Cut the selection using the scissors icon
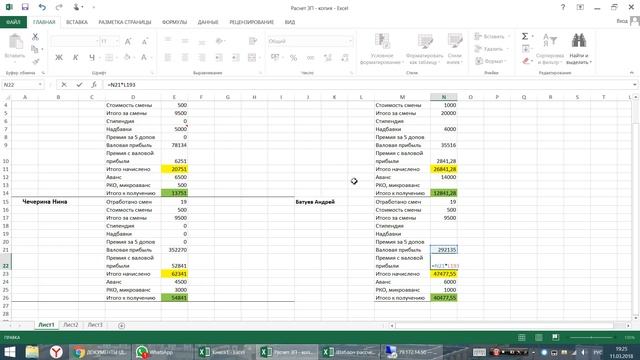This screenshot has width=640, height=360. pos(36,37)
